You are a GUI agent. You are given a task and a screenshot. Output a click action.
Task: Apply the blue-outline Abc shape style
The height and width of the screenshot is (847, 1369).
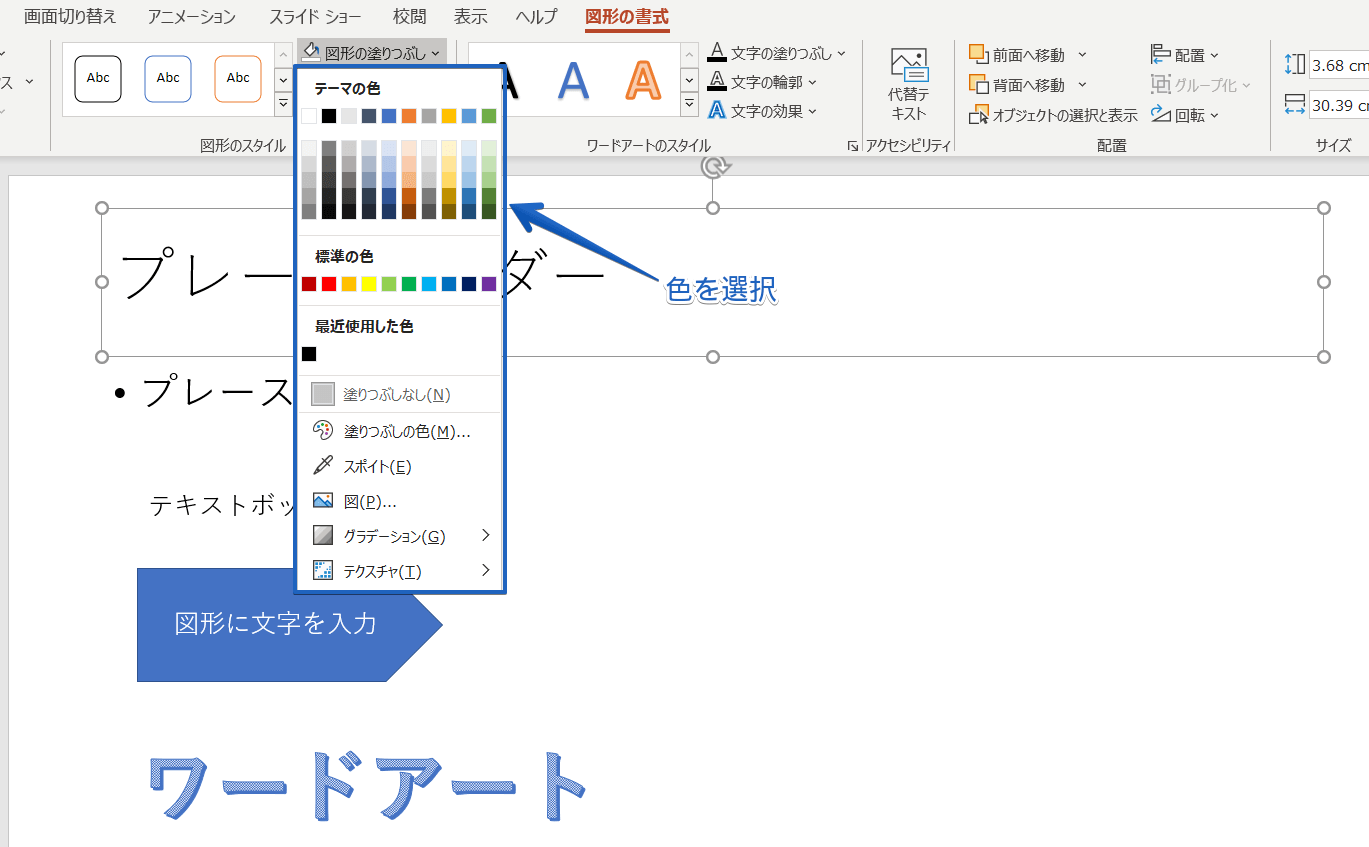pyautogui.click(x=168, y=78)
